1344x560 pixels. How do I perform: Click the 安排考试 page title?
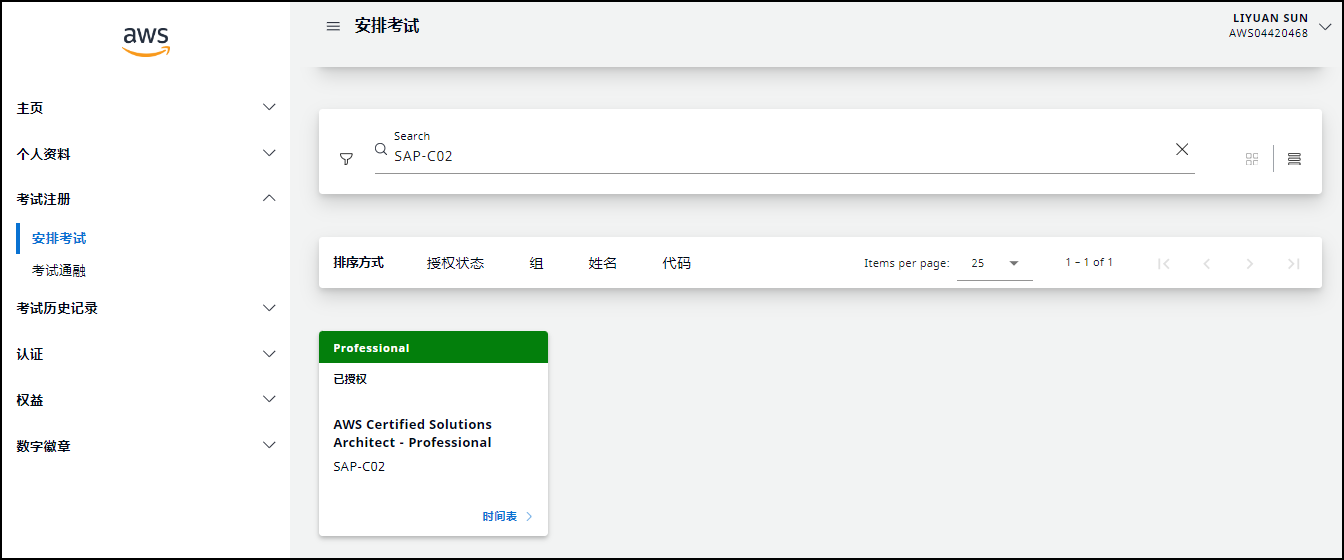(387, 26)
